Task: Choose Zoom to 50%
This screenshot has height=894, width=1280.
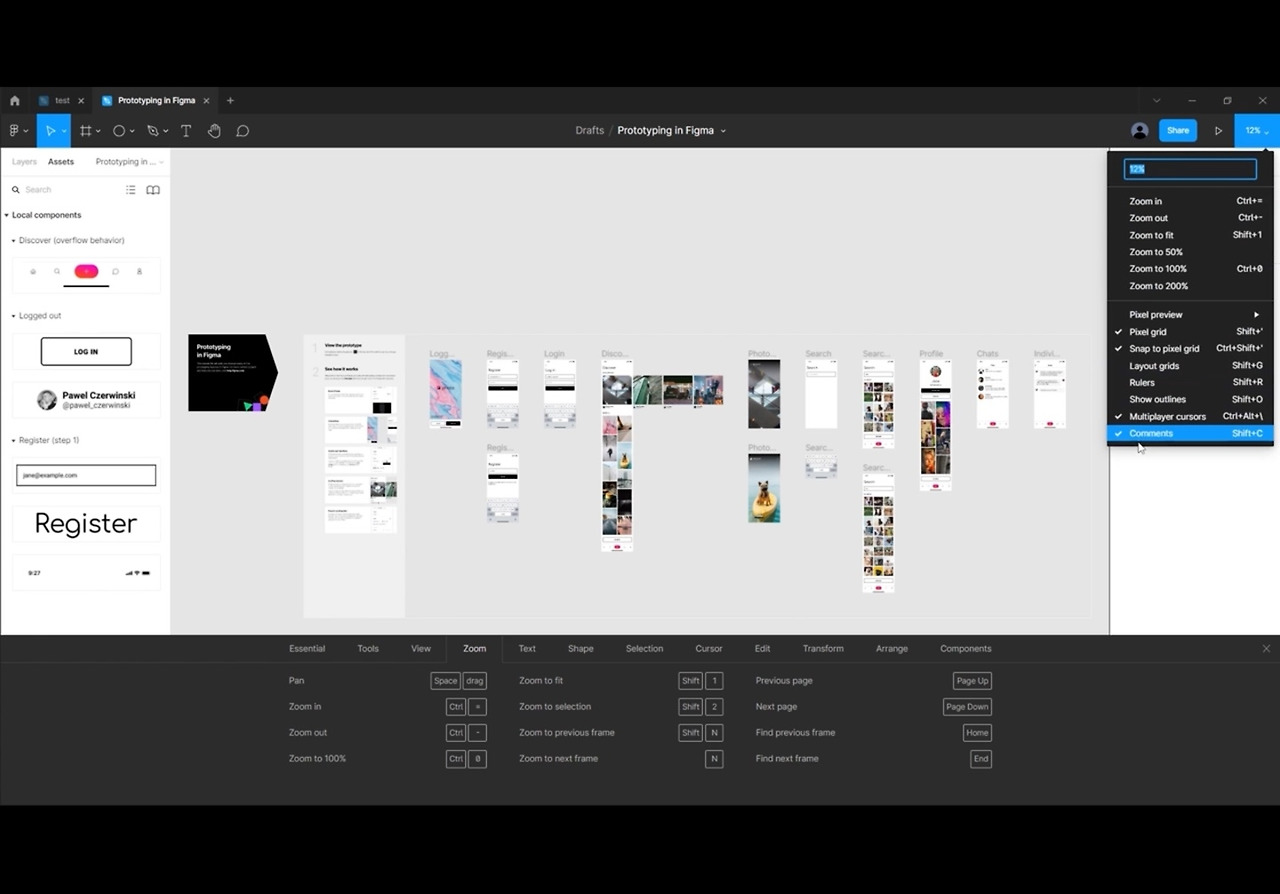Action: coord(1190,253)
